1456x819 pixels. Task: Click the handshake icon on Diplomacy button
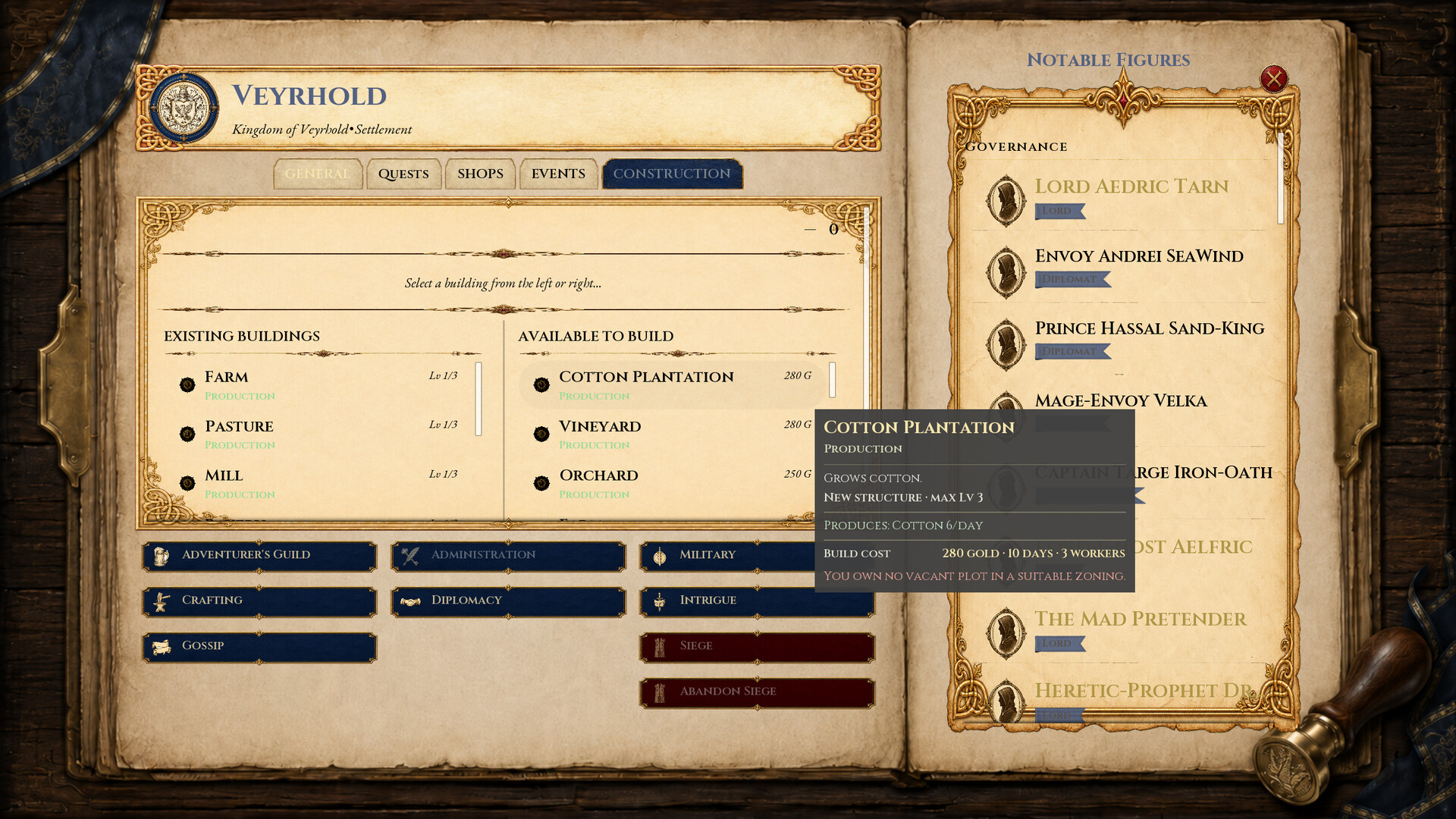[410, 601]
